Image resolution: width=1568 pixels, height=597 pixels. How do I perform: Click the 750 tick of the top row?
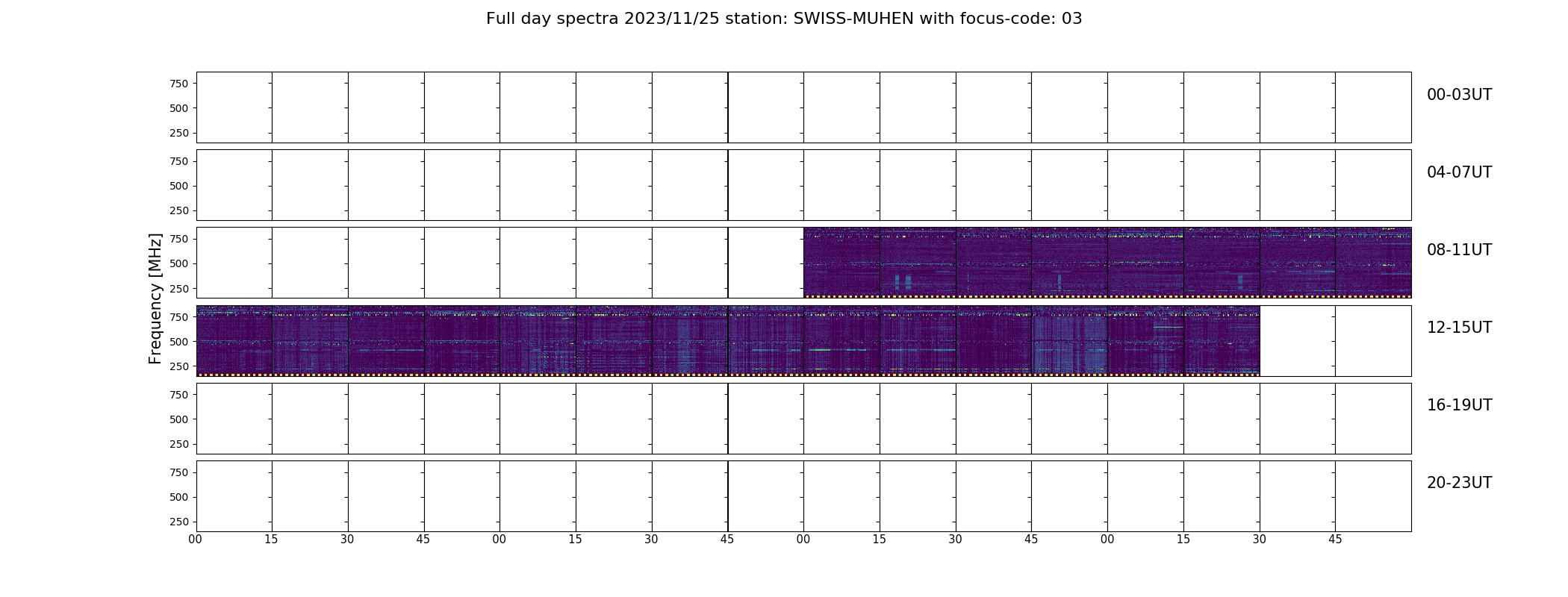pos(178,84)
